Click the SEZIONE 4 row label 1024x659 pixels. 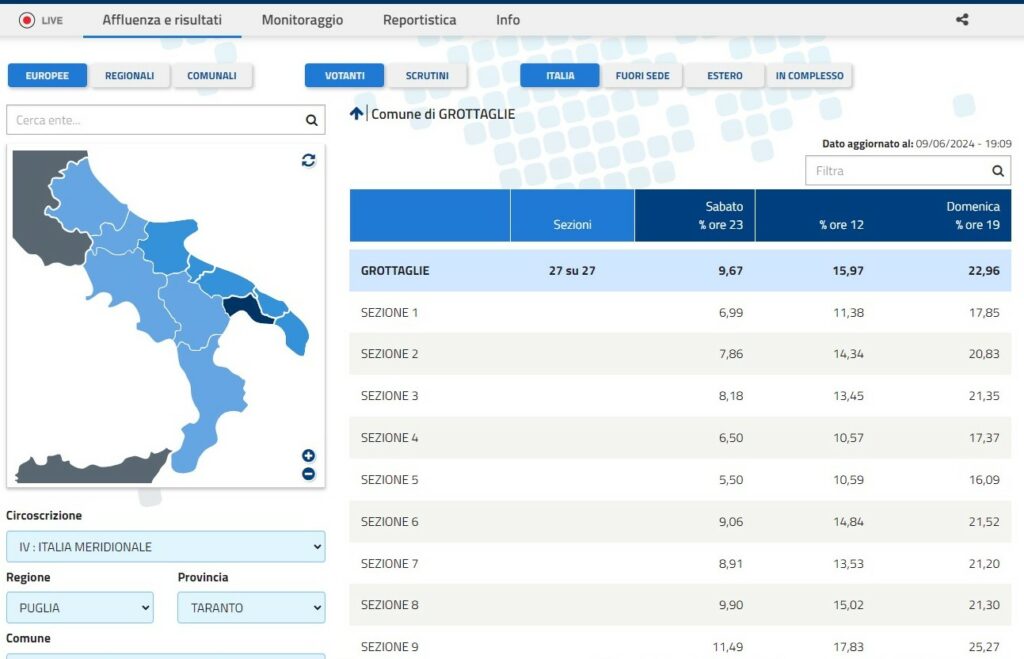coord(389,438)
